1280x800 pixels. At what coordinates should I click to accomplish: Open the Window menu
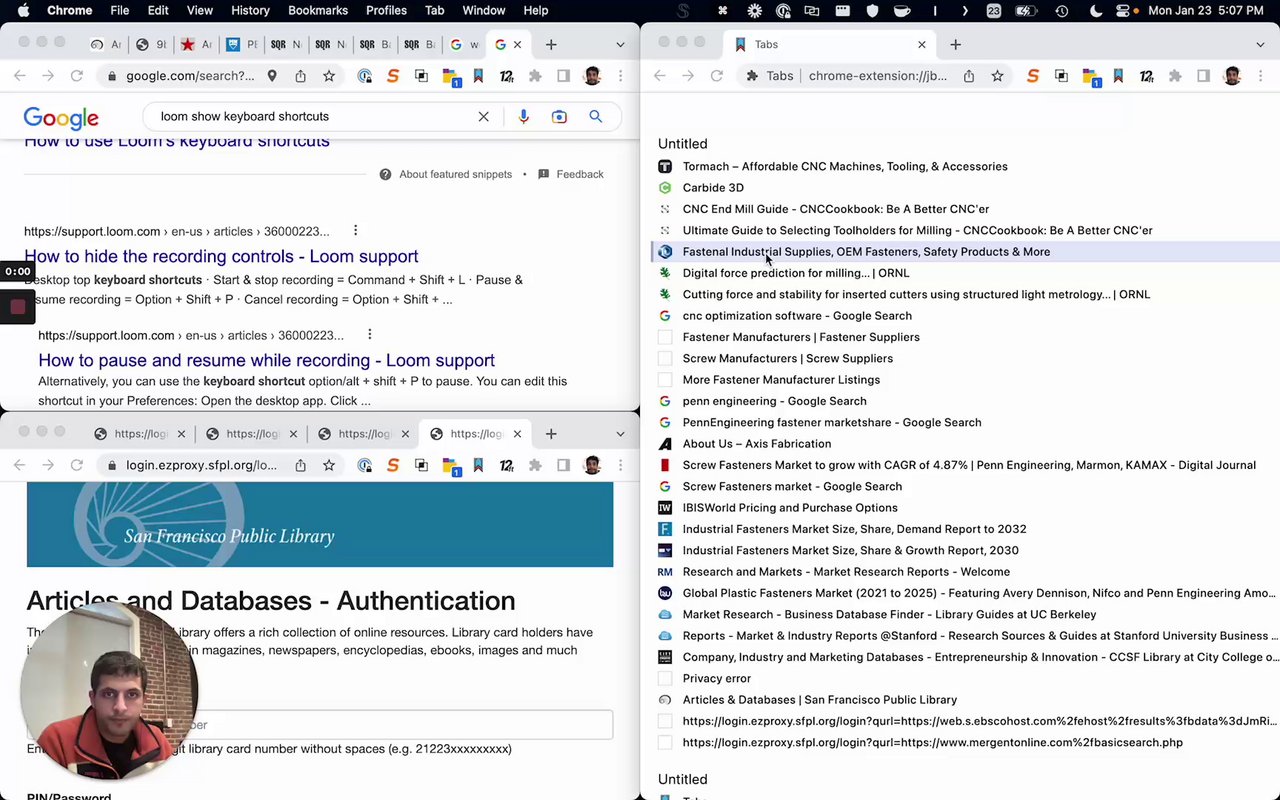pos(483,11)
